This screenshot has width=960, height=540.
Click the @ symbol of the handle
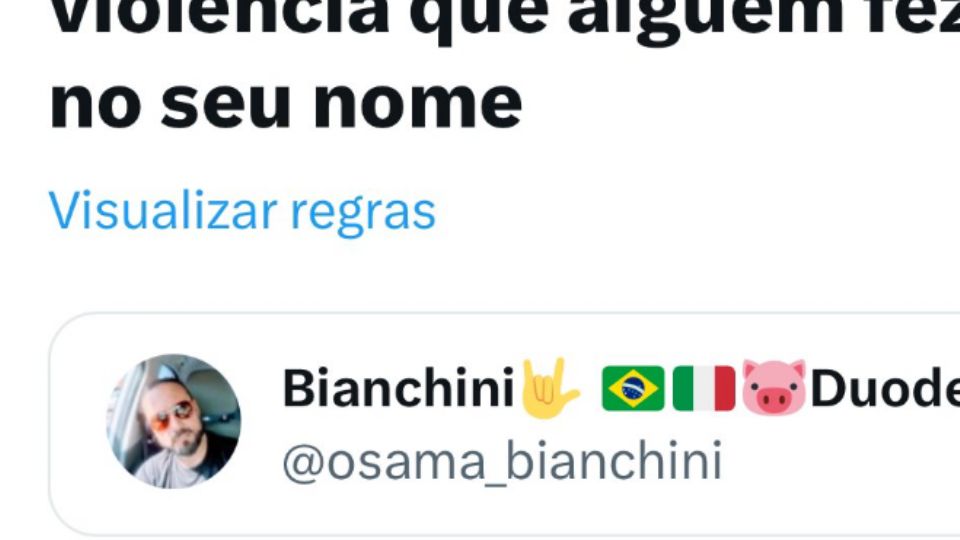pos(304,463)
